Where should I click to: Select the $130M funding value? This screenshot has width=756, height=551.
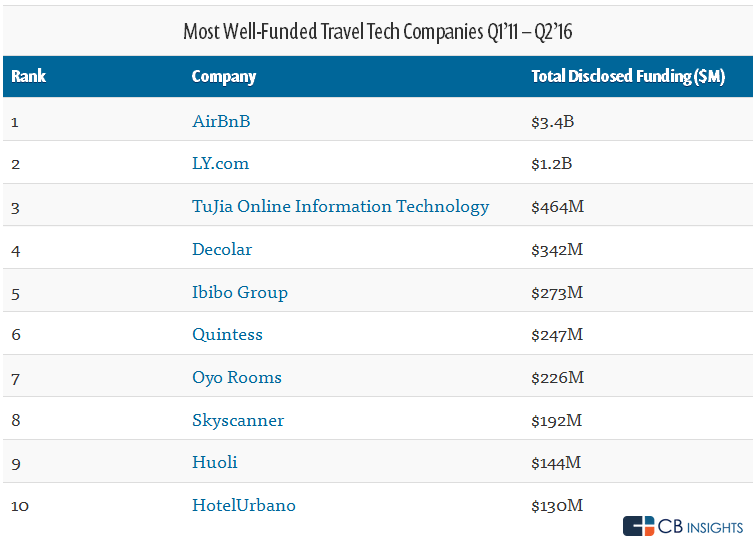(x=557, y=505)
